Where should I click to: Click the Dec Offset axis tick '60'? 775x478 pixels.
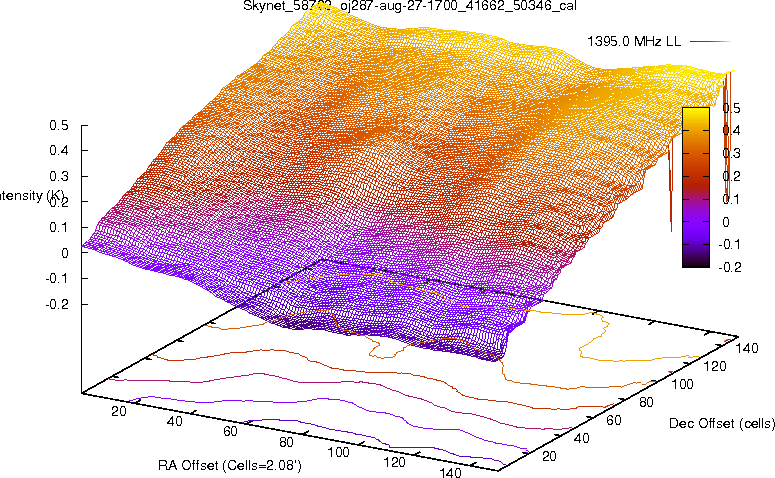[614, 420]
